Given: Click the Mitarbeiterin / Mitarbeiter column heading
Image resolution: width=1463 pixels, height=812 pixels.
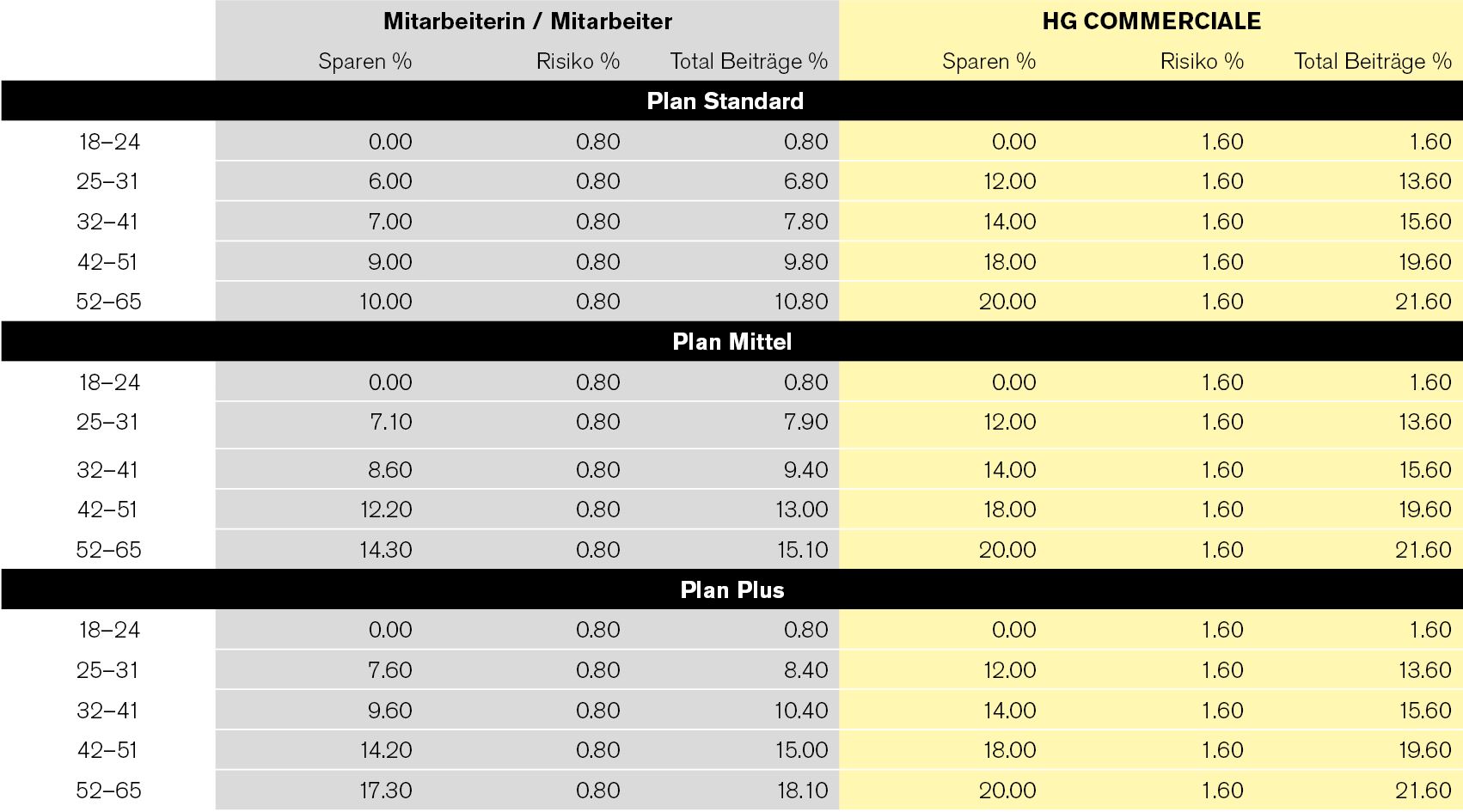Looking at the screenshot, I should click(527, 21).
